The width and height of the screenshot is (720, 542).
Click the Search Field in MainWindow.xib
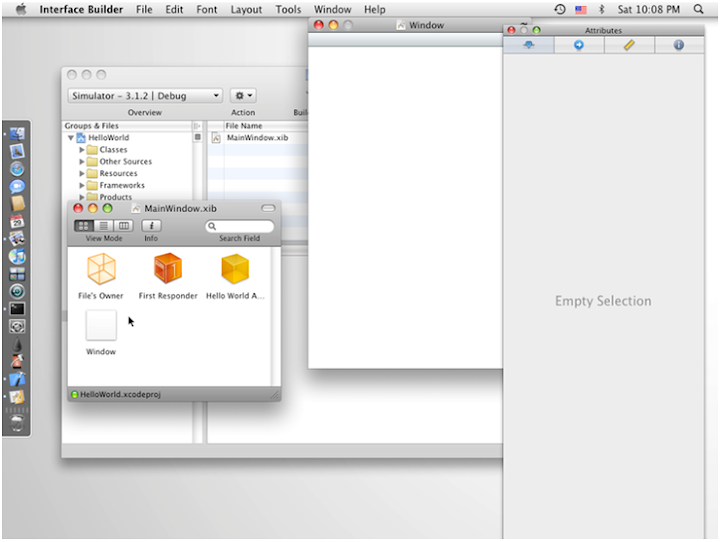pos(240,227)
